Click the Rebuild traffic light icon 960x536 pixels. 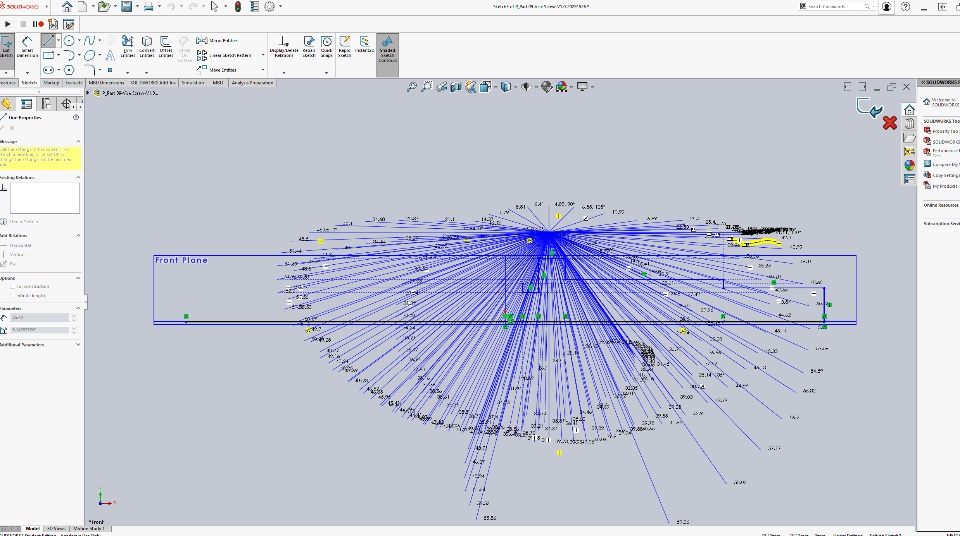pos(238,7)
